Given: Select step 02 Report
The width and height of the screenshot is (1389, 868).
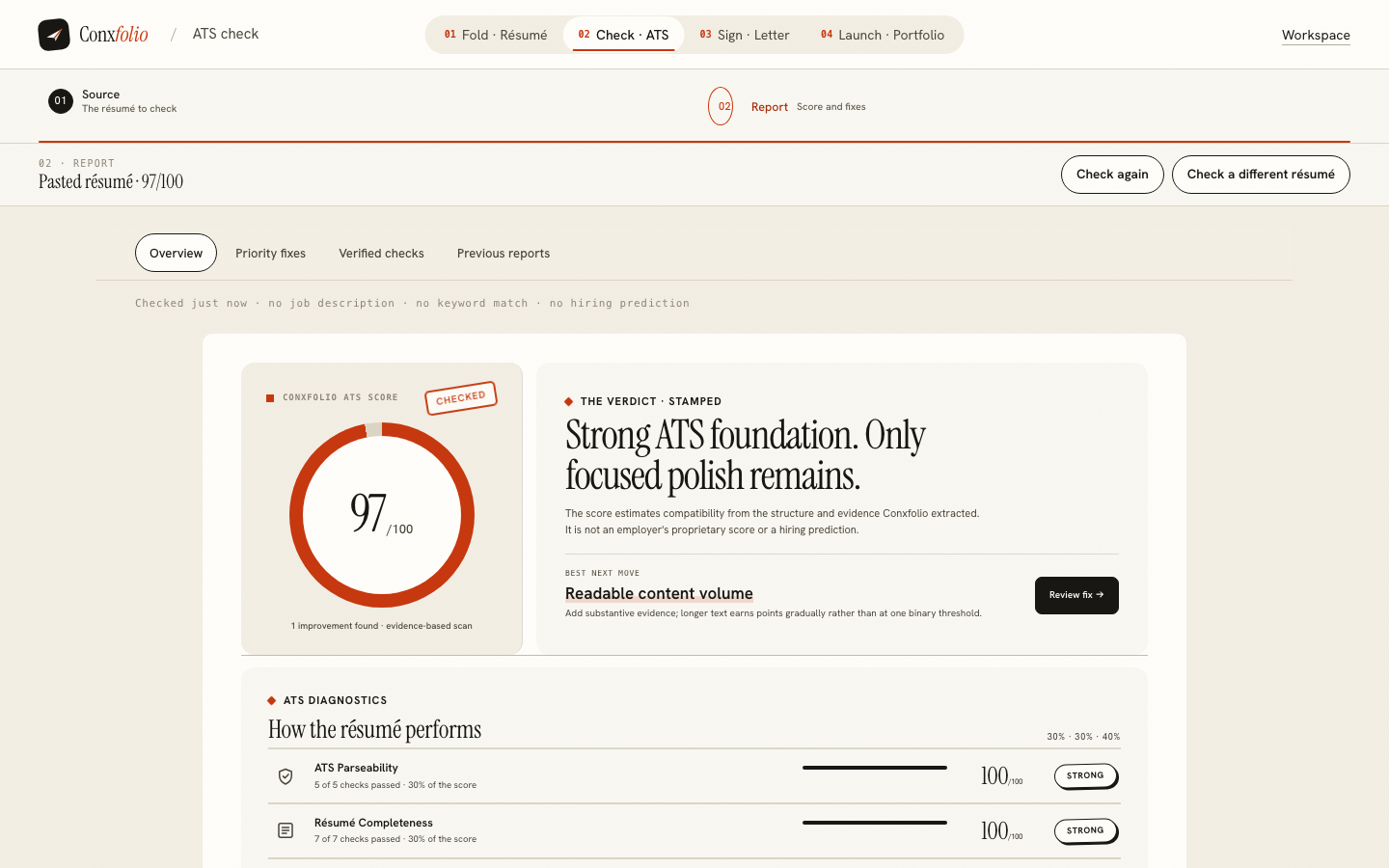Looking at the screenshot, I should [x=787, y=106].
